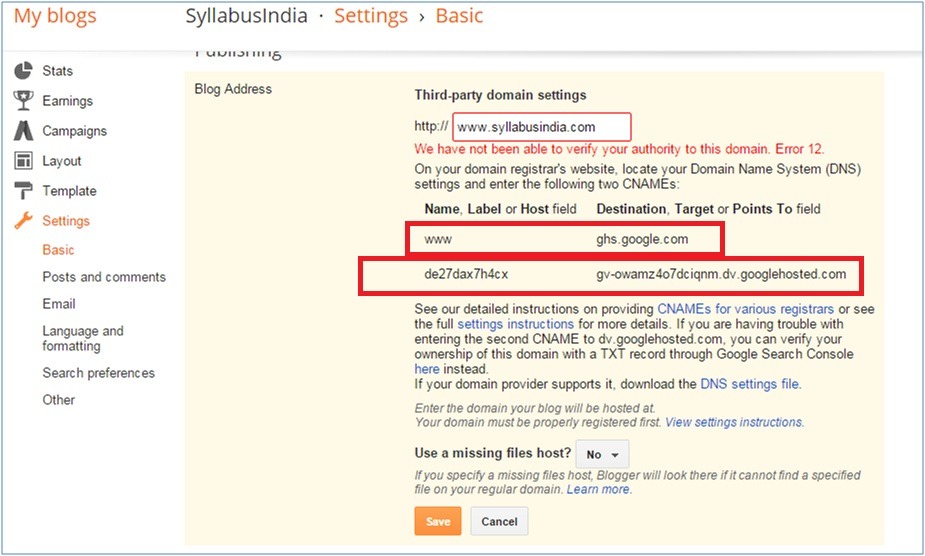Go to Campaigns section
The width and height of the screenshot is (925, 556).
click(x=74, y=131)
